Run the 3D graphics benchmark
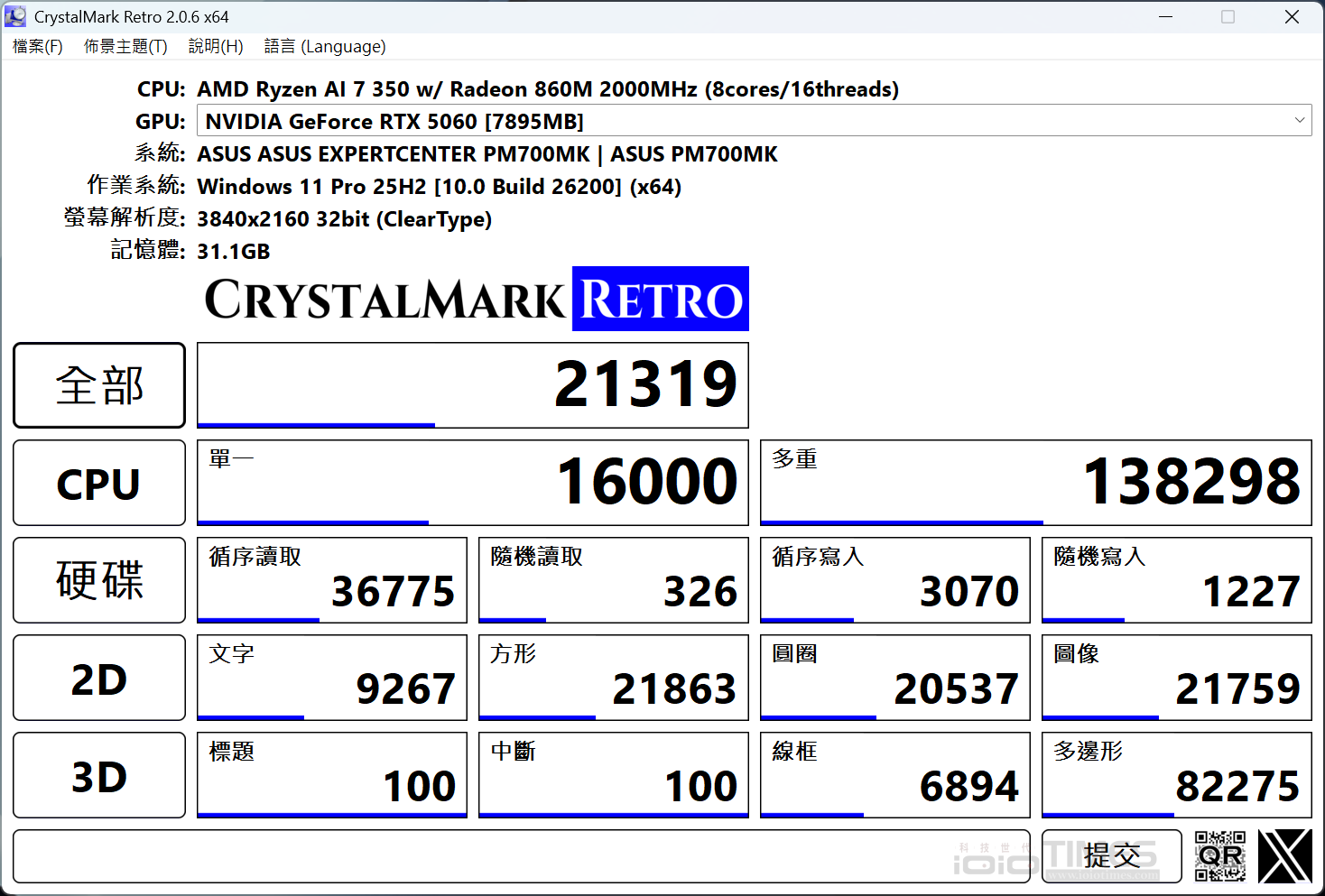The height and width of the screenshot is (896, 1325). click(98, 775)
